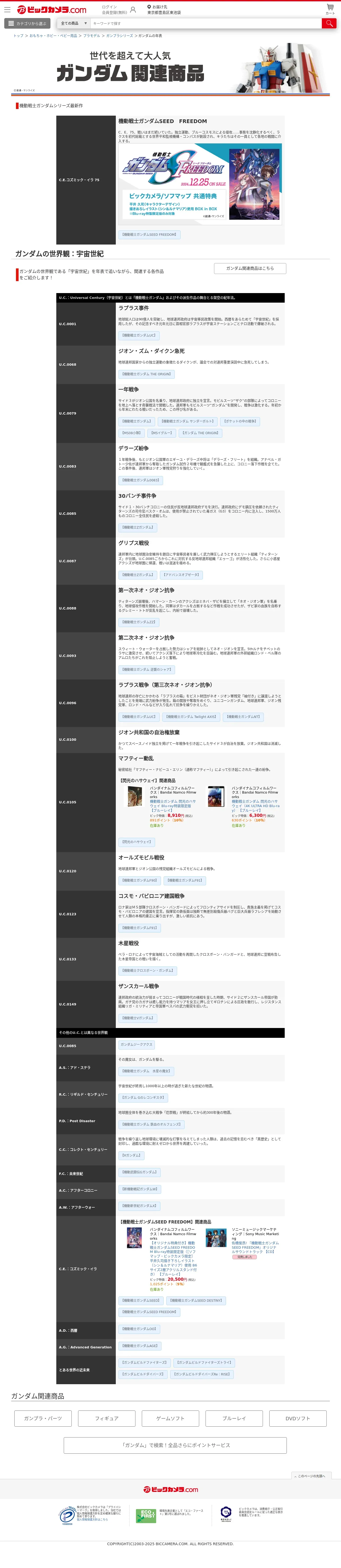Screen dimensions: 341x1568
Task: Click the ゲームソフト category button
Action: click(x=170, y=1418)
